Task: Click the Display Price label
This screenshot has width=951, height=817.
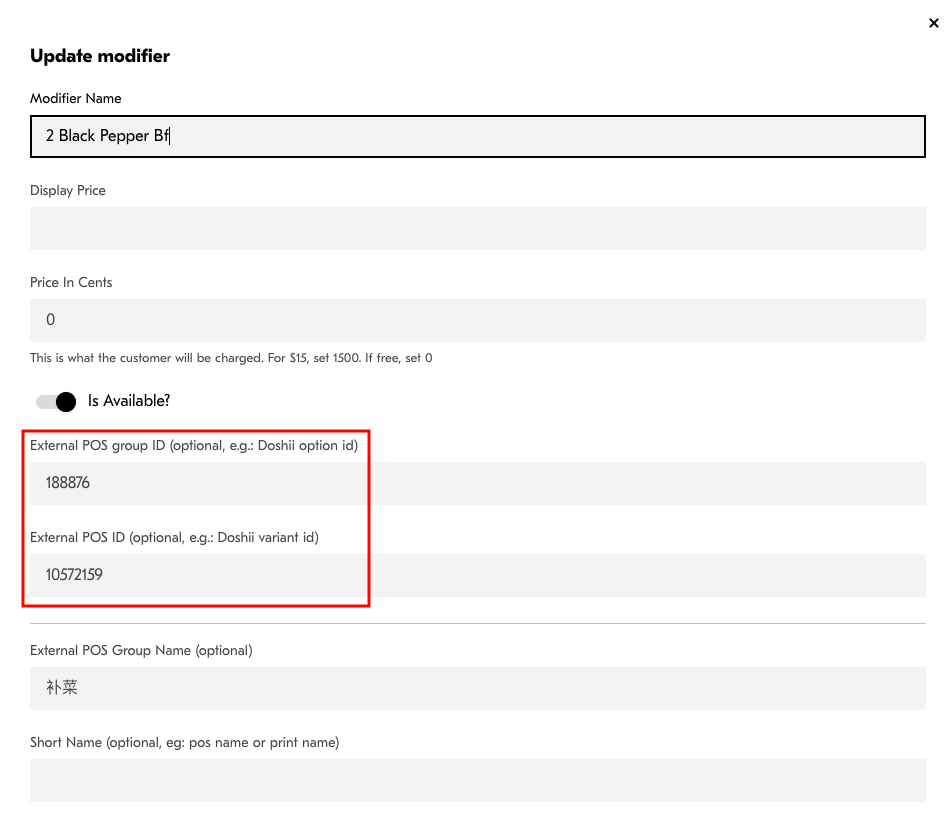Action: [67, 190]
